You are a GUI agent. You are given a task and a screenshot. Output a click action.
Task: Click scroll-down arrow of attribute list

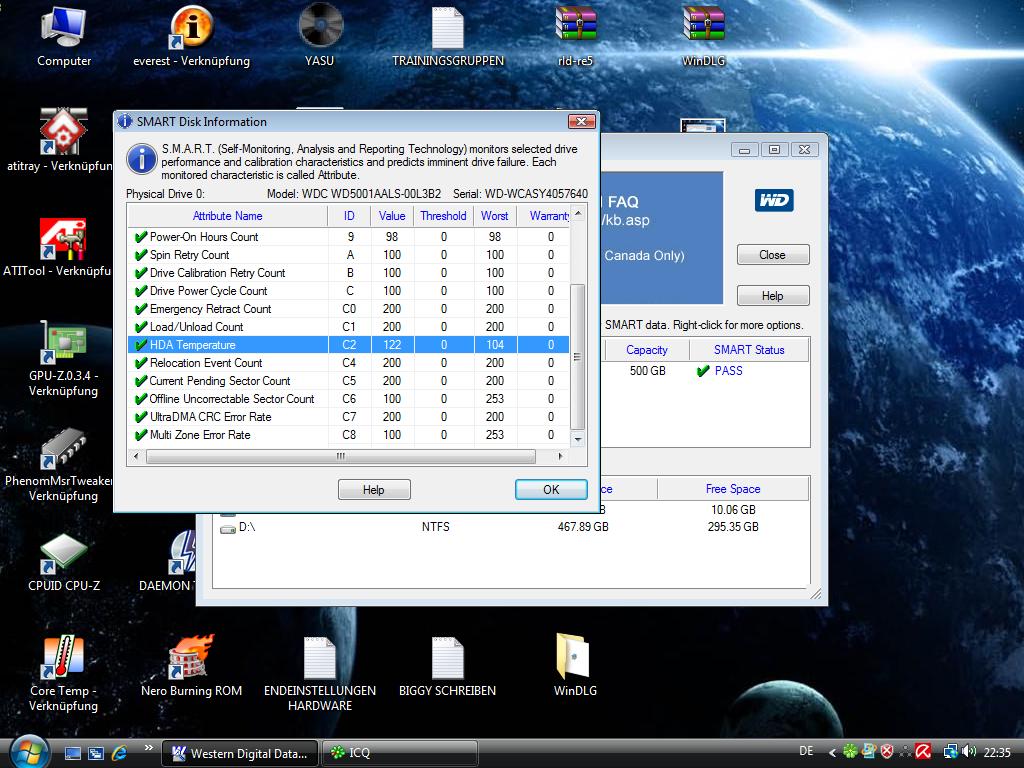click(577, 440)
